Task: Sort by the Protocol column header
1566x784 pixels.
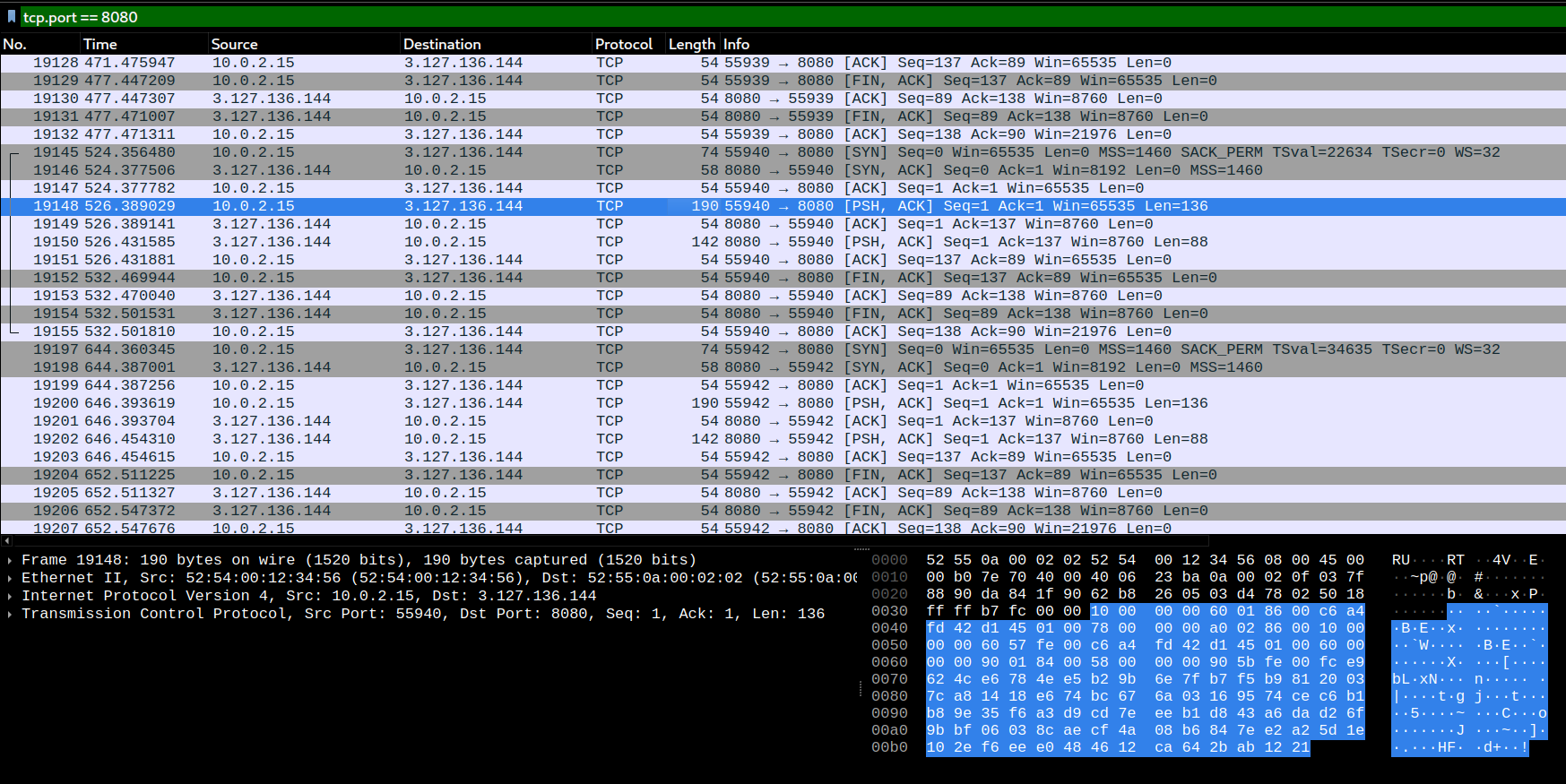Action: [628, 44]
